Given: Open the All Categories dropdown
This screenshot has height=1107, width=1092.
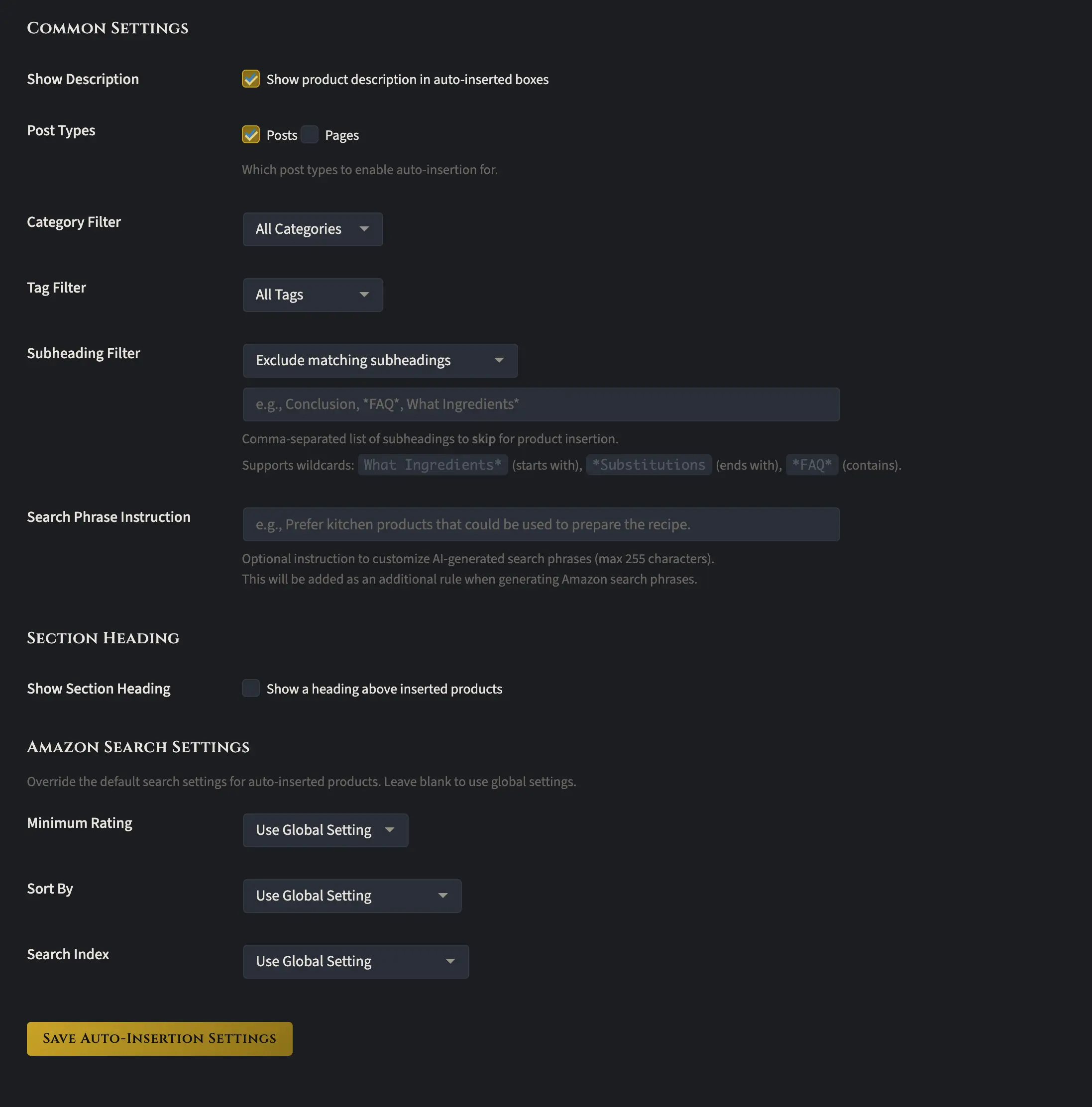Looking at the screenshot, I should point(313,229).
